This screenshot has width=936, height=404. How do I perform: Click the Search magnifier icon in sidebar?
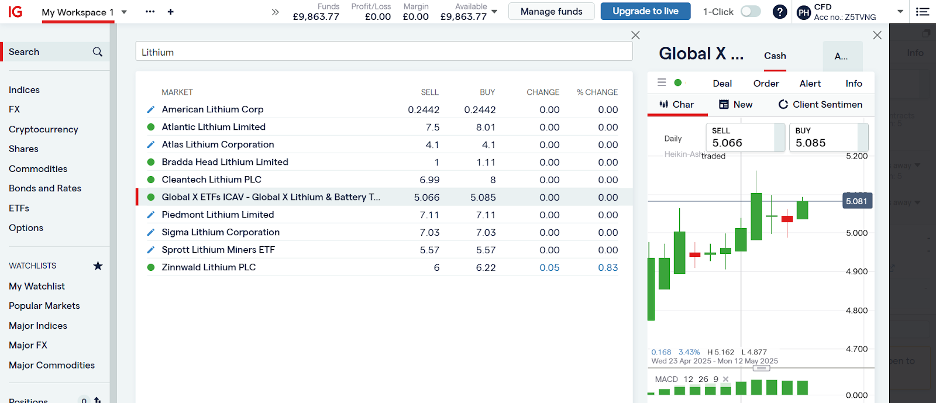click(97, 52)
